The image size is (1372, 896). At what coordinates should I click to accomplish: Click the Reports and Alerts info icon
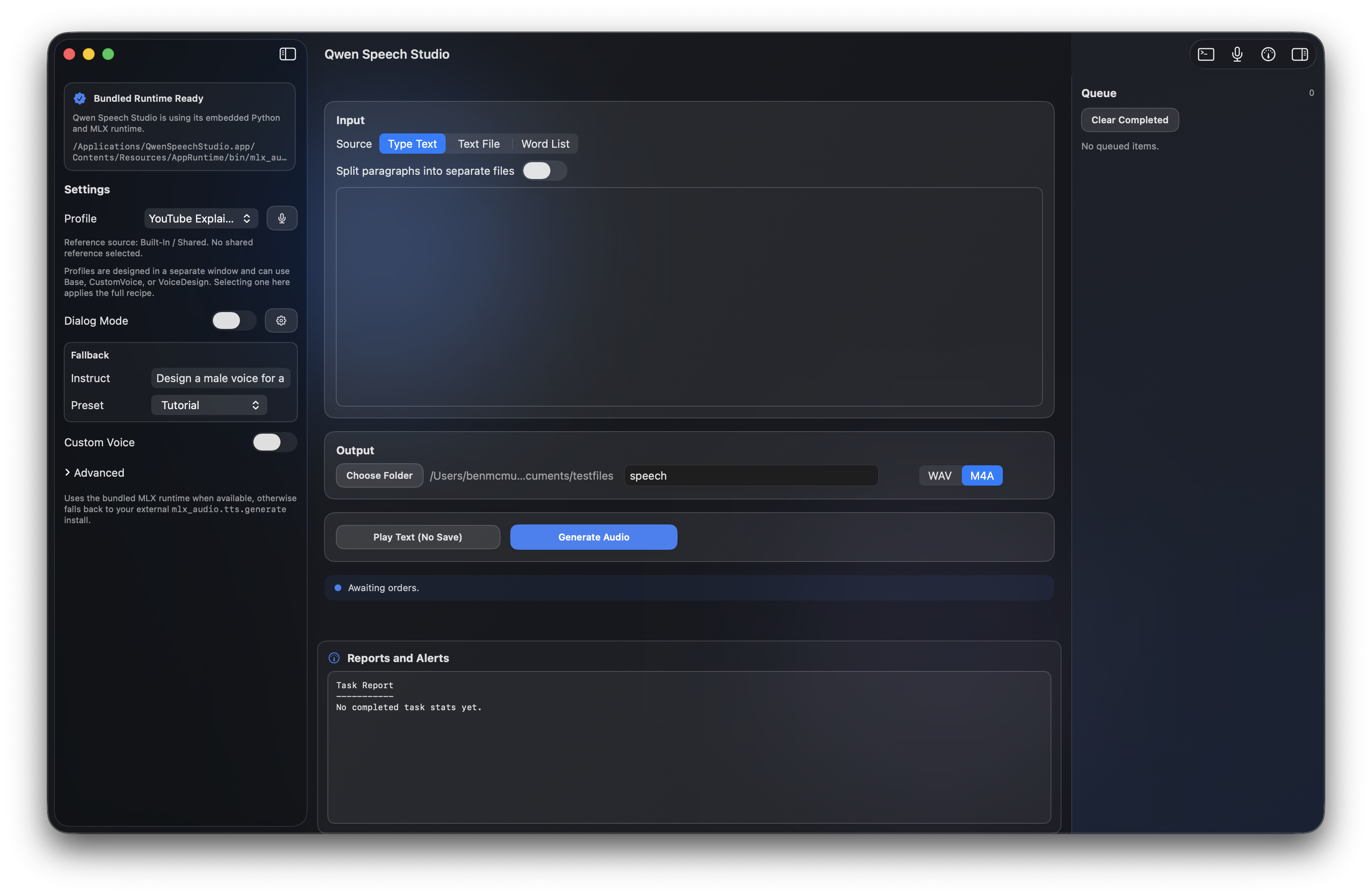tap(334, 658)
